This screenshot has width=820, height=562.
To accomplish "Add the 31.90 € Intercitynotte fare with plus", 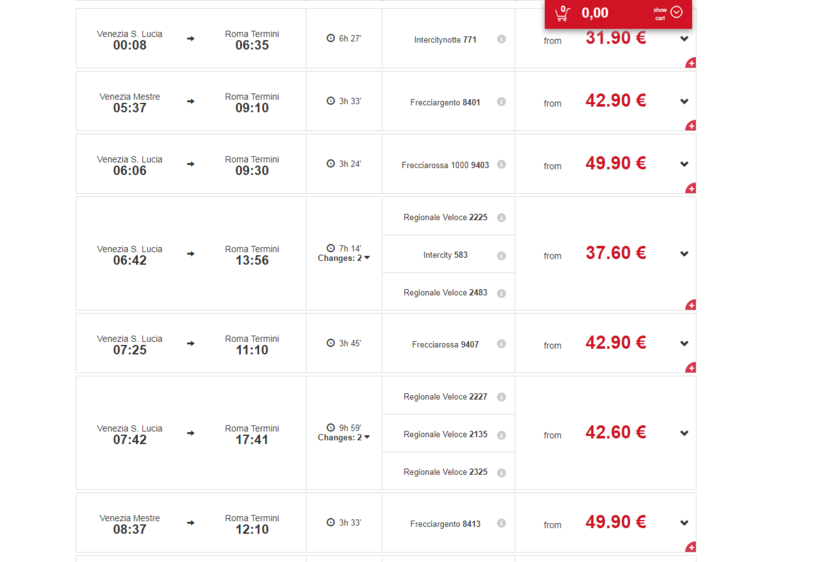I will (690, 63).
